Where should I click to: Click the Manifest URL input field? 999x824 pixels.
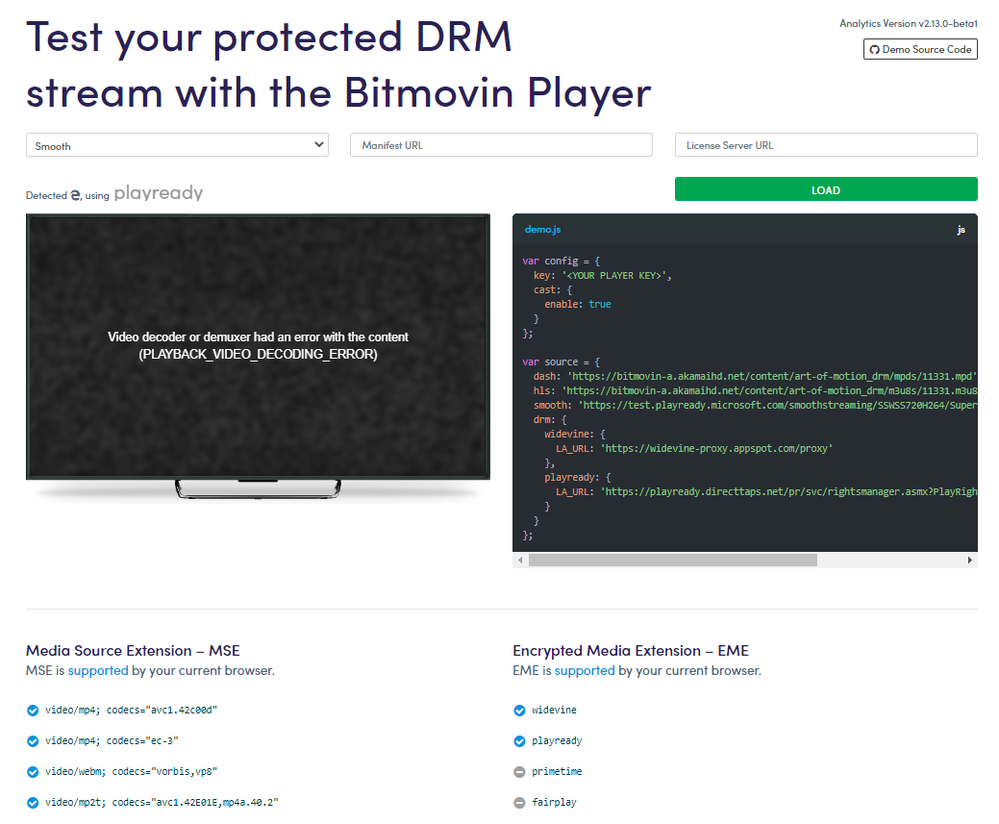501,145
